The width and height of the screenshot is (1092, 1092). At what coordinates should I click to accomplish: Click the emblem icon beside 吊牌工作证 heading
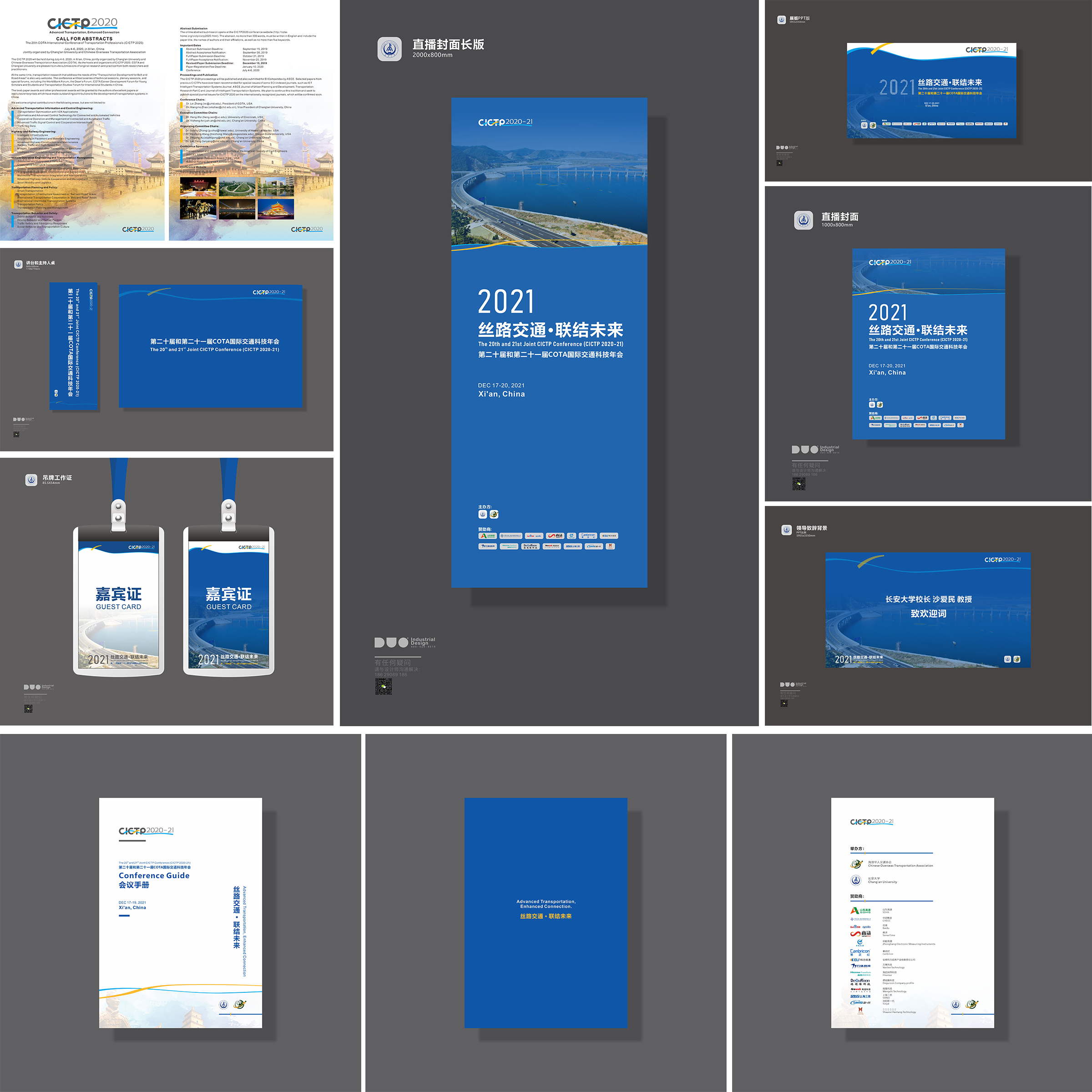31,480
